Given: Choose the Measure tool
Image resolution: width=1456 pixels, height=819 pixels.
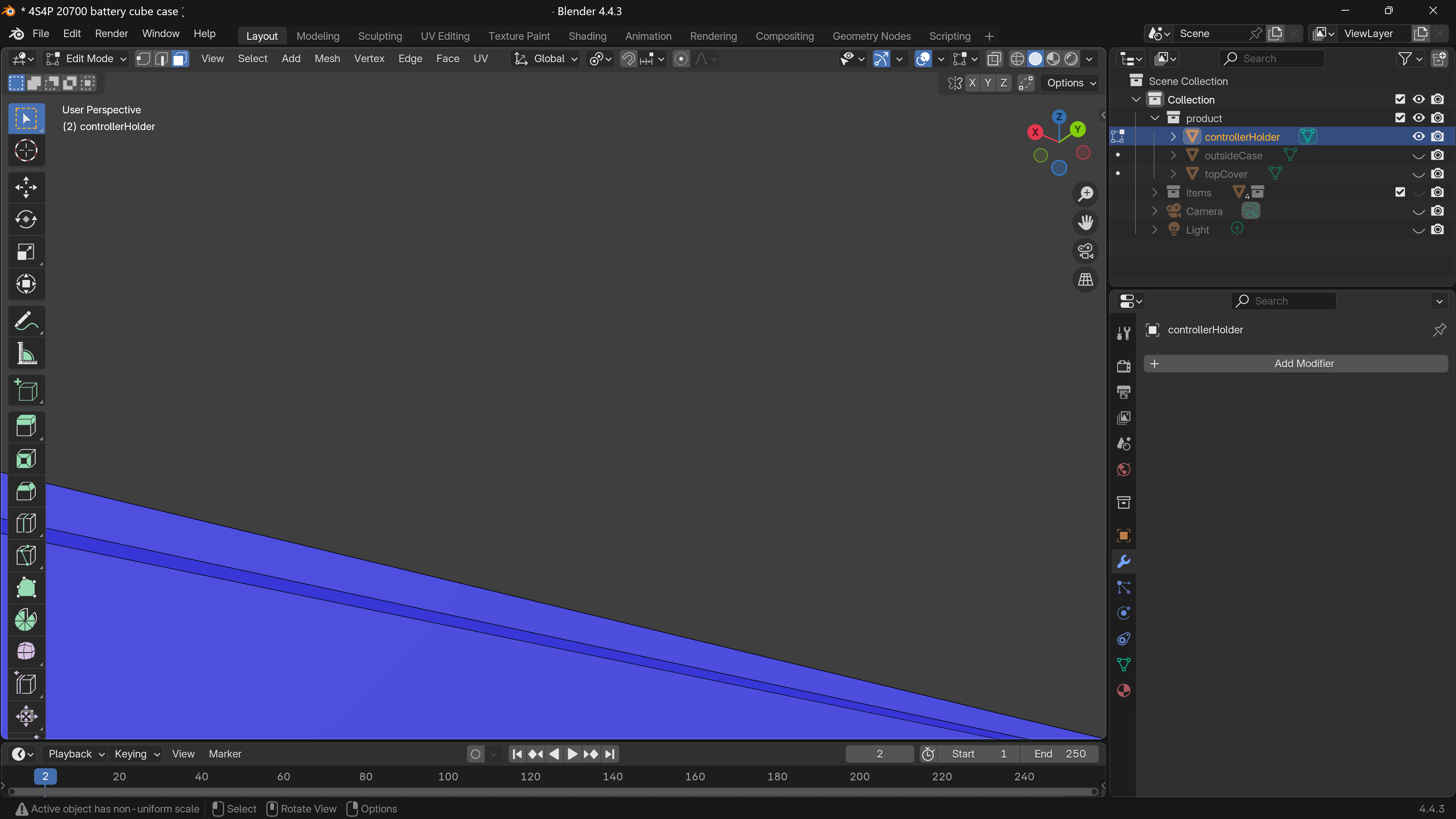Looking at the screenshot, I should pos(26,354).
